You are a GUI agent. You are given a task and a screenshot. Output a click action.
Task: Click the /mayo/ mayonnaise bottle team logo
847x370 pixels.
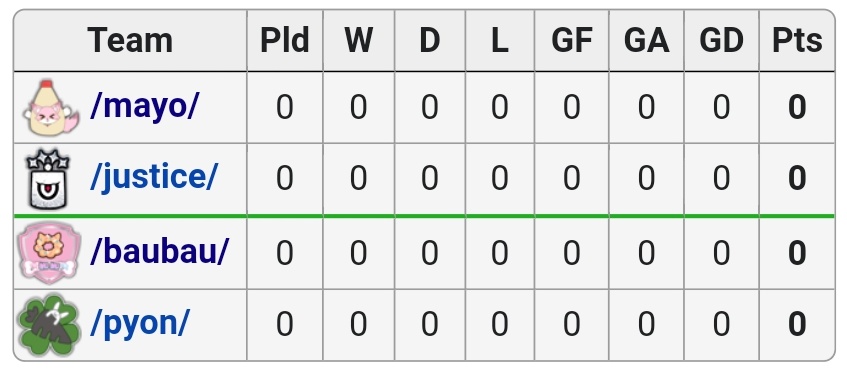pos(50,107)
